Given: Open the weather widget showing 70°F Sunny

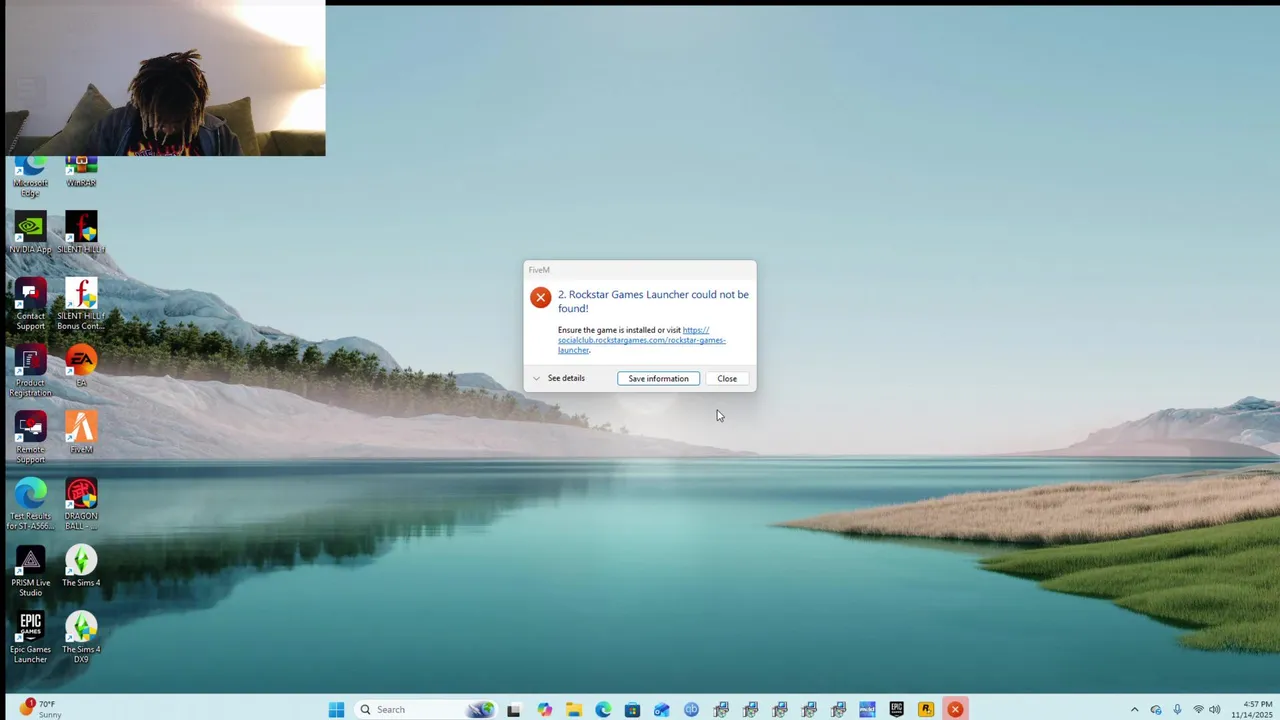Looking at the screenshot, I should [40, 709].
